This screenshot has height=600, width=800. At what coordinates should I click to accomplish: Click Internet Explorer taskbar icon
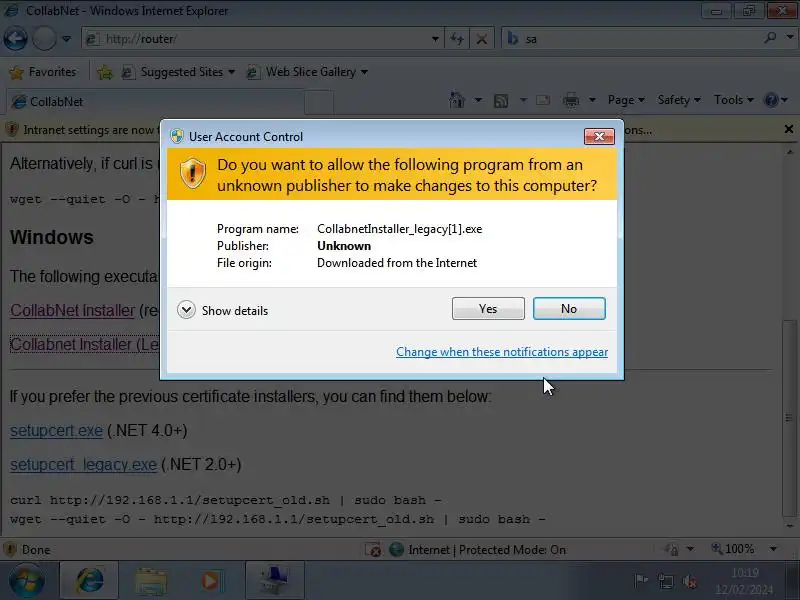[x=89, y=581]
